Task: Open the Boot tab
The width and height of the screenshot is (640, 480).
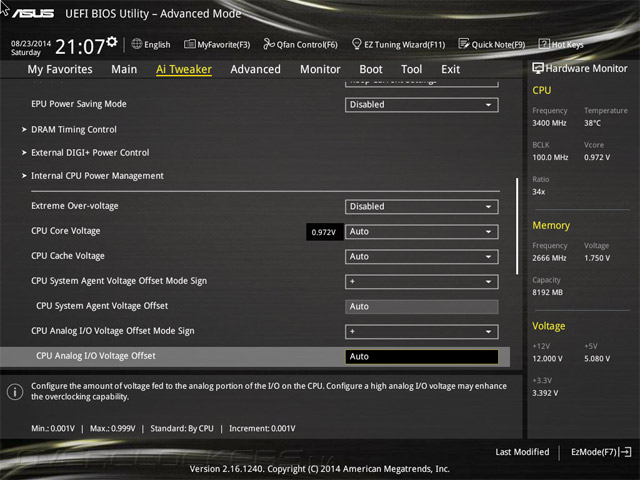Action: 371,69
